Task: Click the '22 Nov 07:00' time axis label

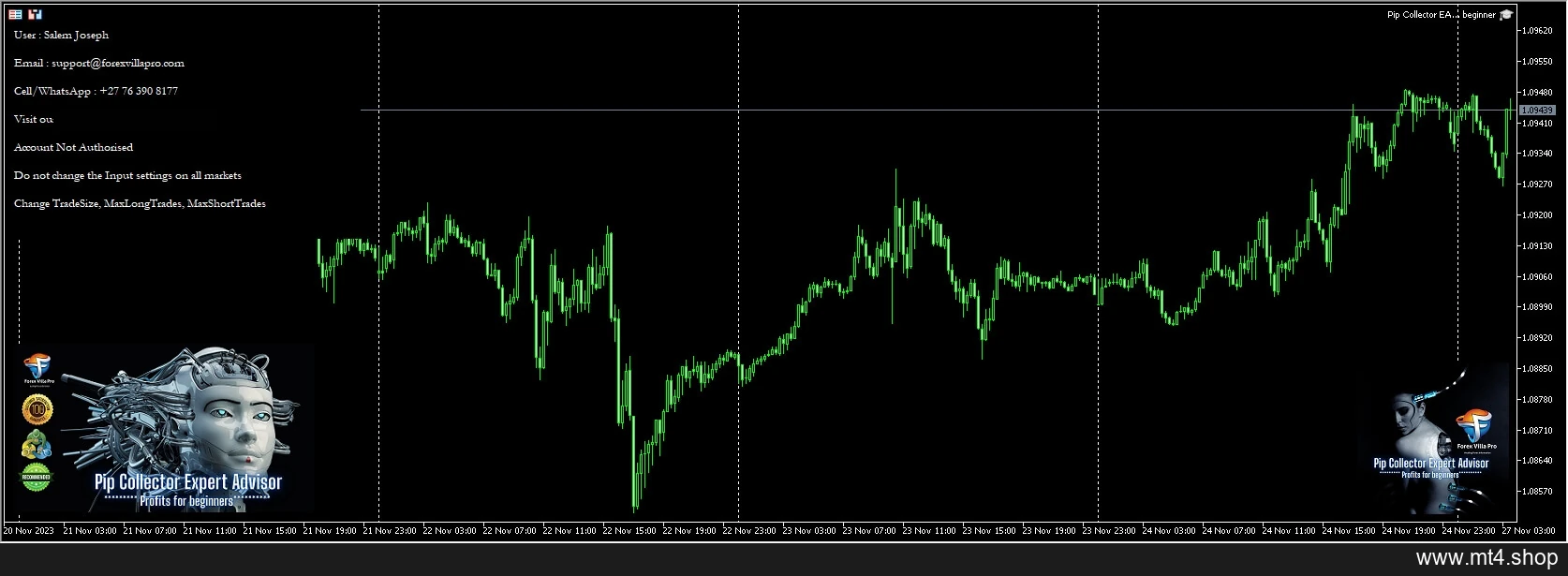Action: tap(510, 531)
